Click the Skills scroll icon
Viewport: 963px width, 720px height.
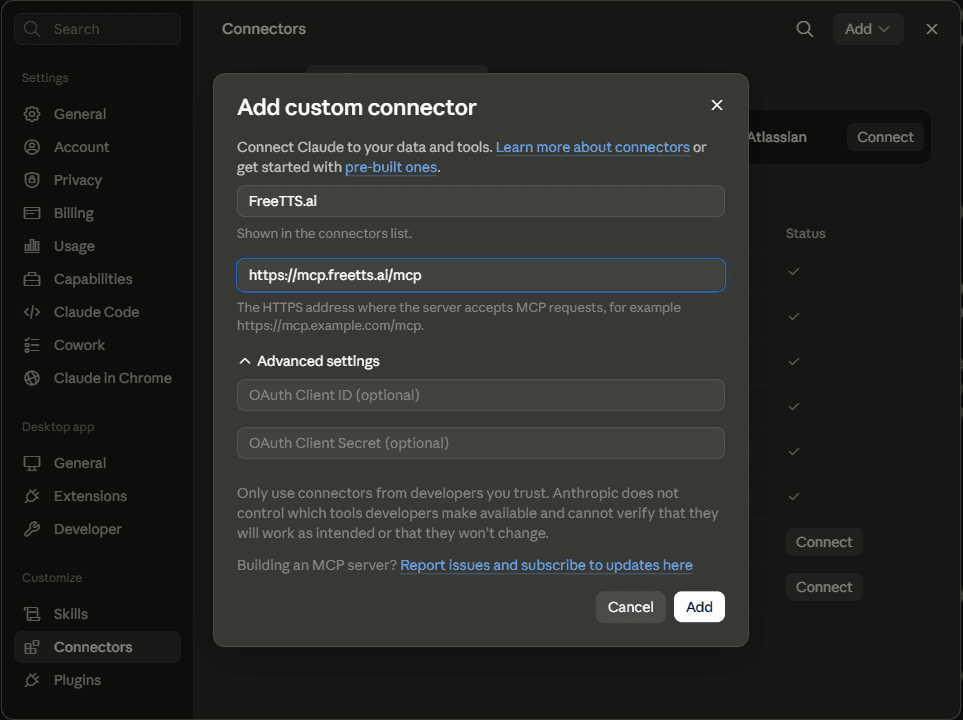coord(32,614)
